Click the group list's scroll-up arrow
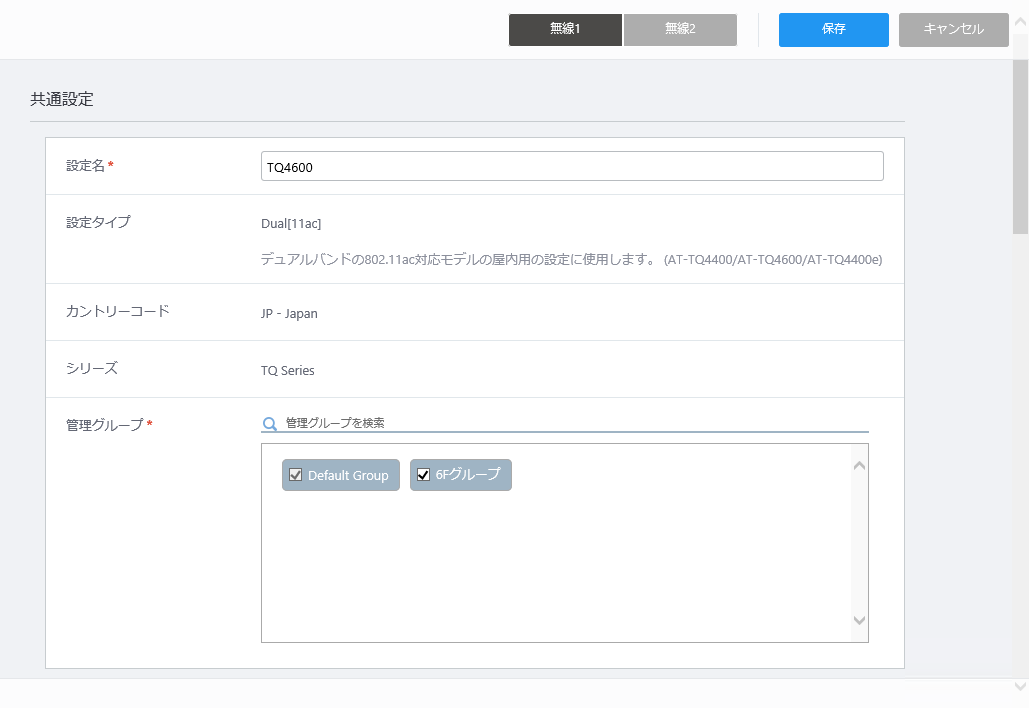 859,465
